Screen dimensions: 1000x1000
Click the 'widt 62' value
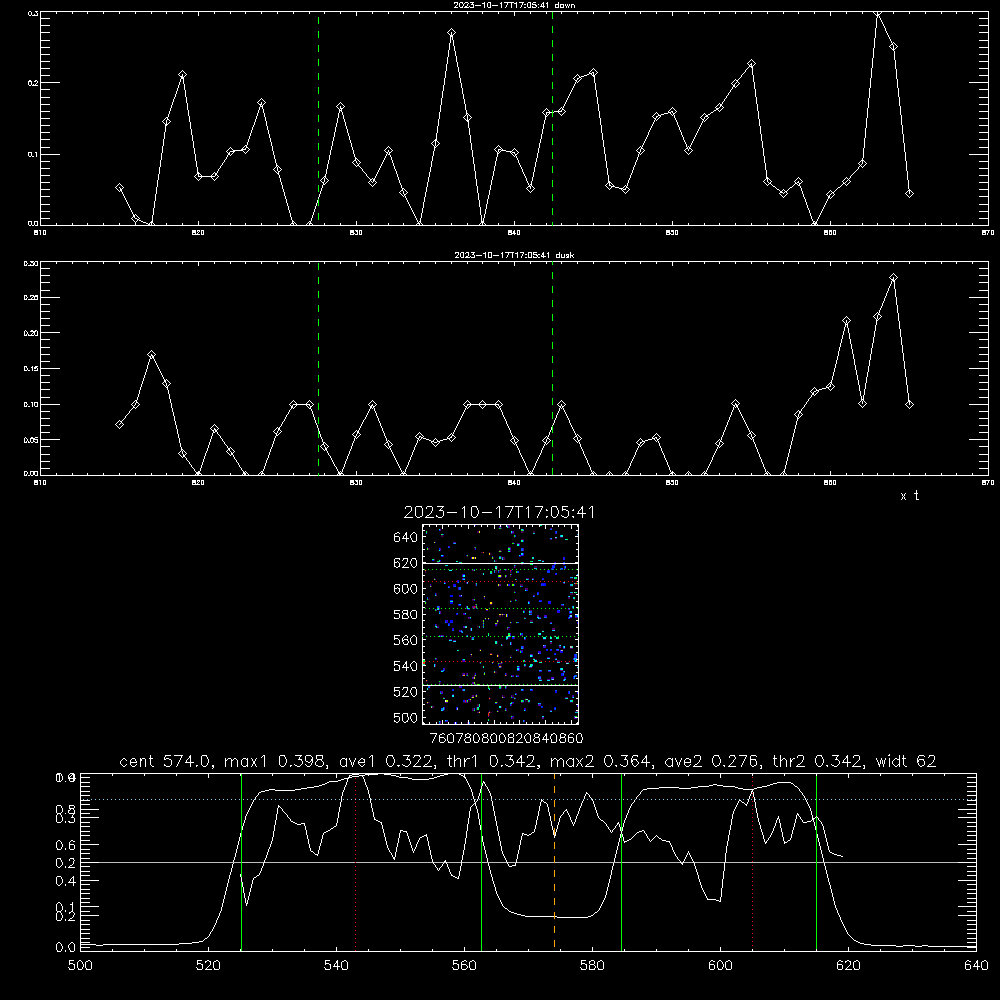[906, 761]
